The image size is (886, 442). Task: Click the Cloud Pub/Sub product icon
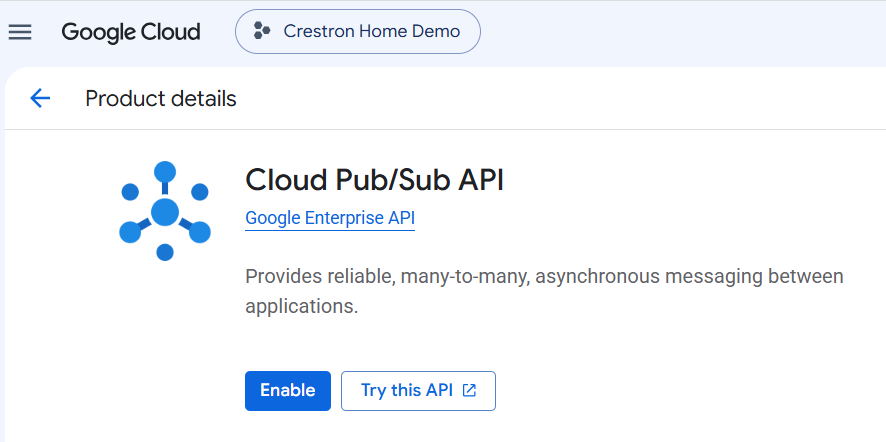[164, 211]
